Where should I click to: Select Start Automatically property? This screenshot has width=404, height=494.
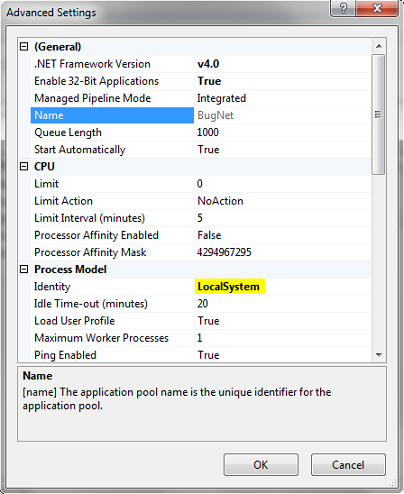[80, 150]
